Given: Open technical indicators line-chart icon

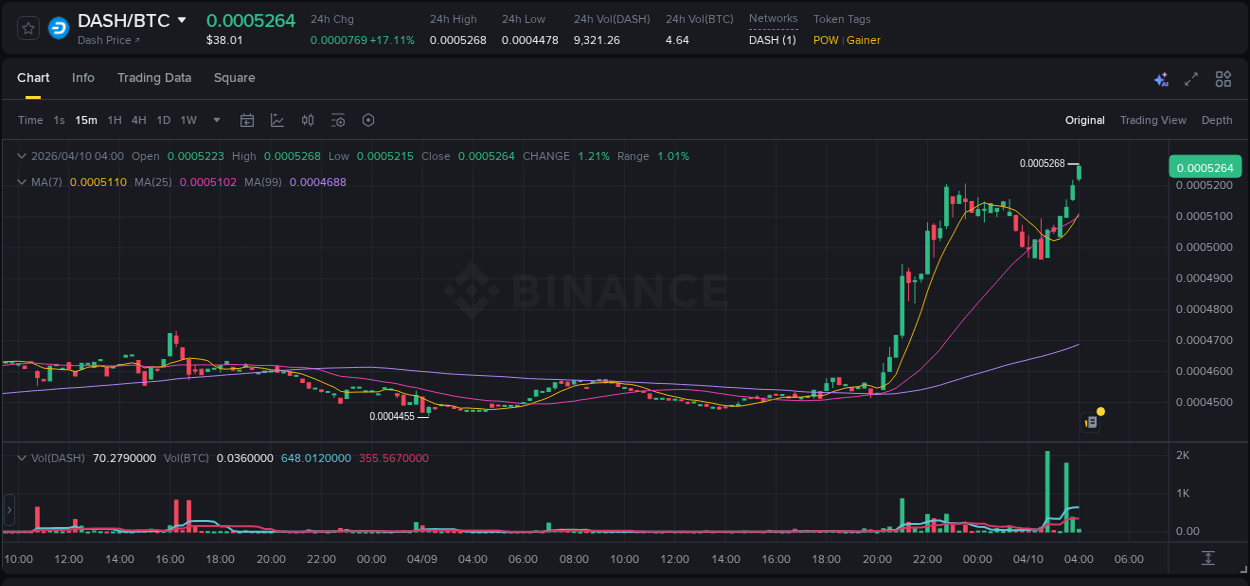Looking at the screenshot, I should click(x=277, y=120).
